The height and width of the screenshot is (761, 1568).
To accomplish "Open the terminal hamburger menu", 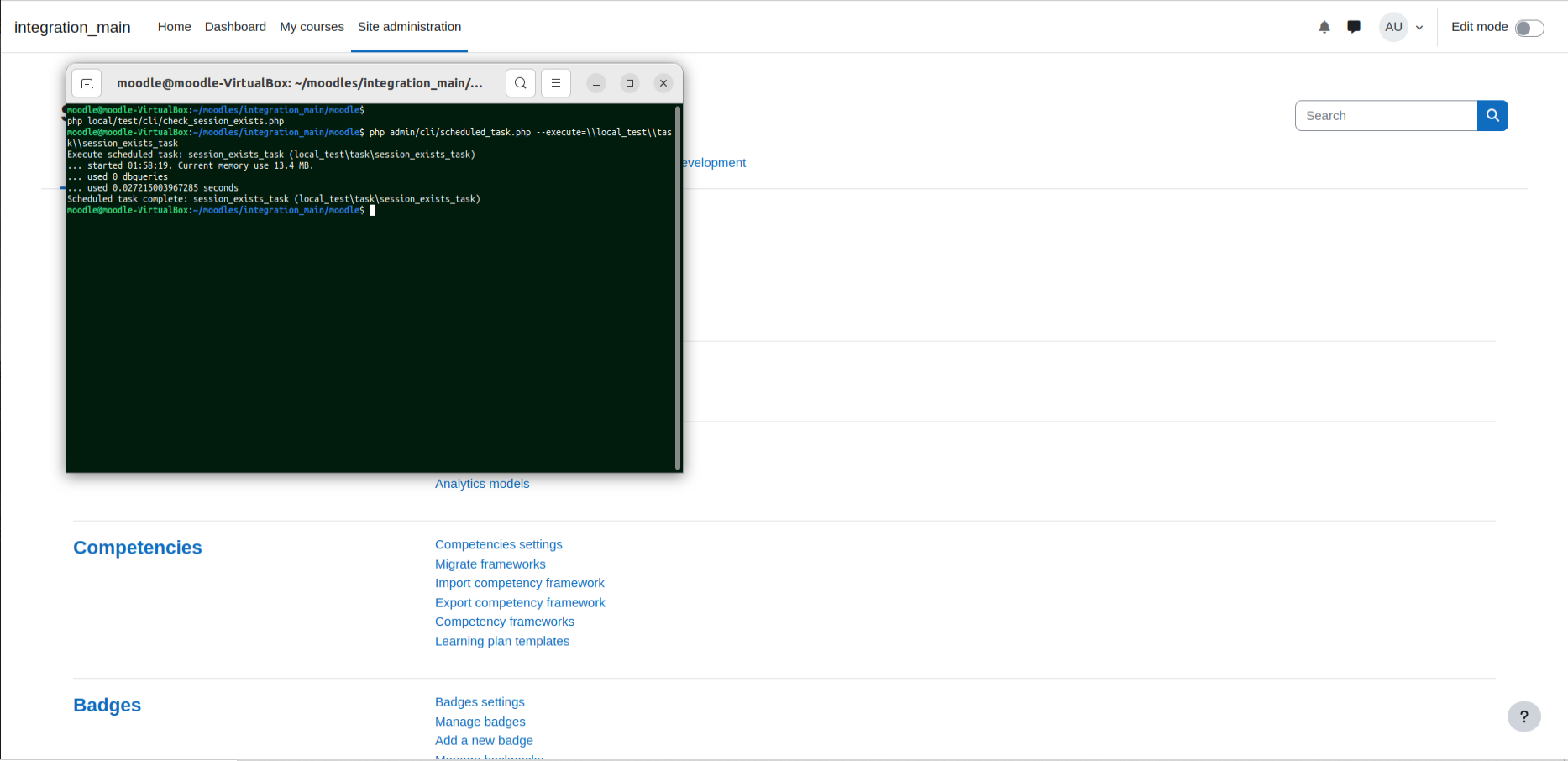I will (x=556, y=83).
